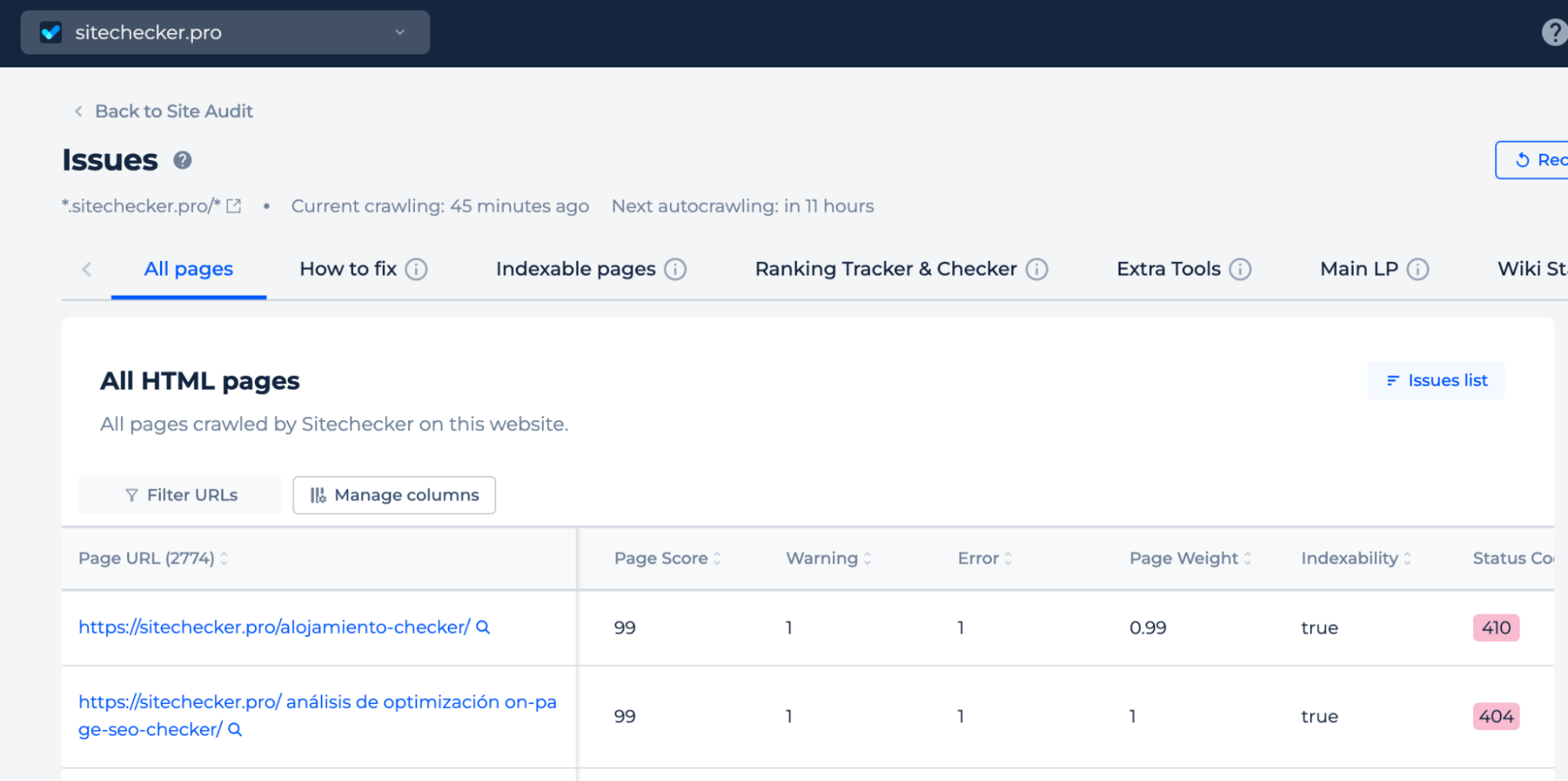
Task: Open the Issues help tooltip icon
Action: point(183,160)
